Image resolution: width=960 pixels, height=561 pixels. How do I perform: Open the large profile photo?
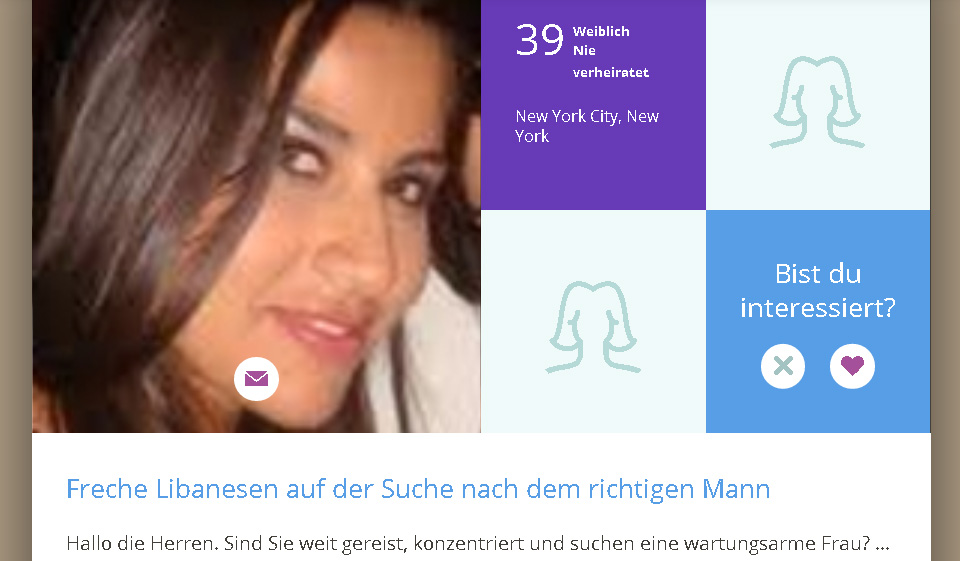click(257, 216)
